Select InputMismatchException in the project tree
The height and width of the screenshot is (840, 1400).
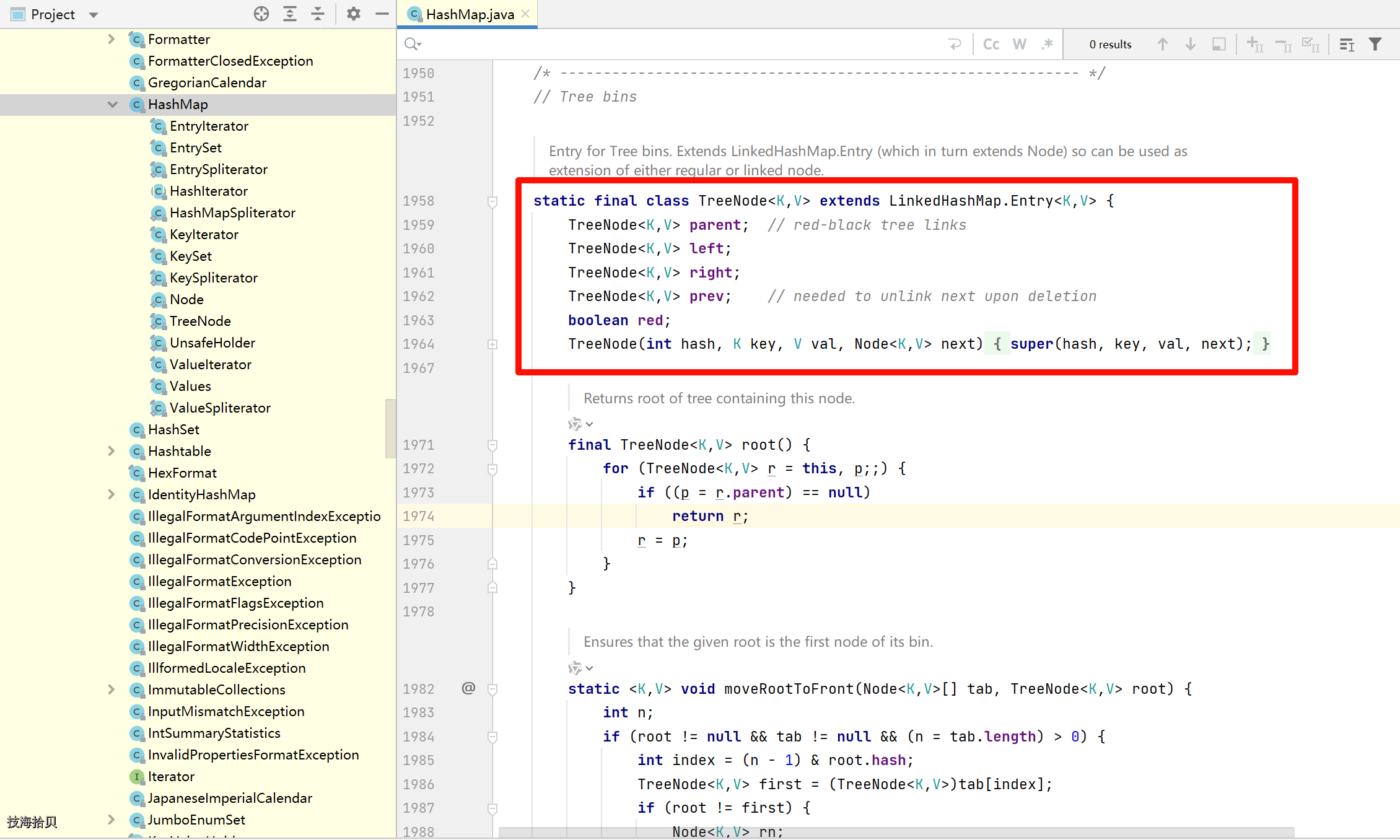pyautogui.click(x=226, y=711)
